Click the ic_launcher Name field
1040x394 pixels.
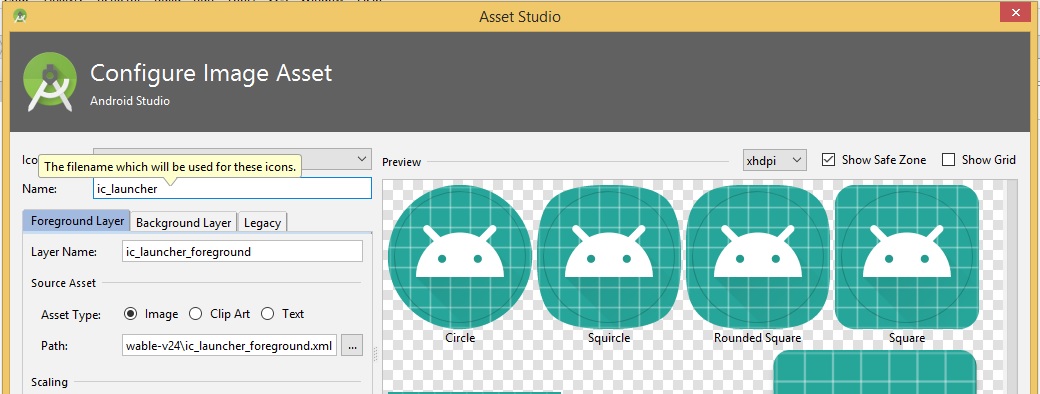click(232, 188)
